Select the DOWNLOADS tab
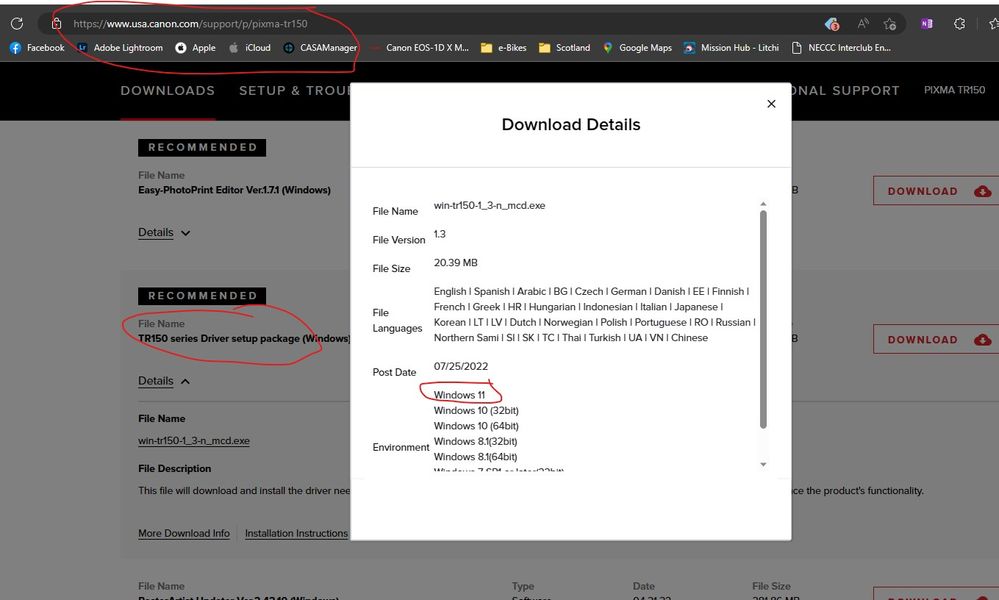The image size is (999, 600). coord(166,90)
